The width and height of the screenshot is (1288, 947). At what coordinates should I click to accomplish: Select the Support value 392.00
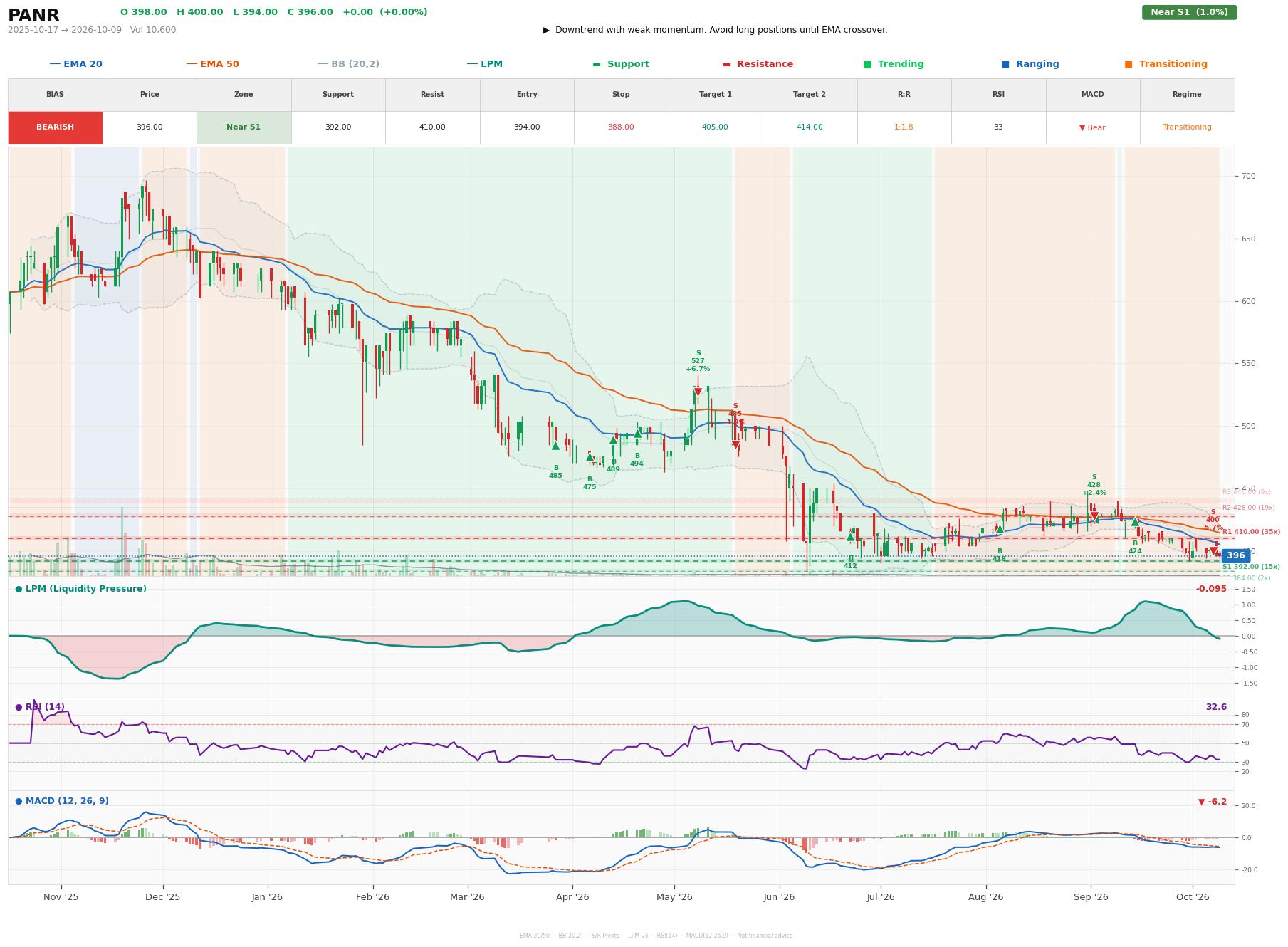338,127
